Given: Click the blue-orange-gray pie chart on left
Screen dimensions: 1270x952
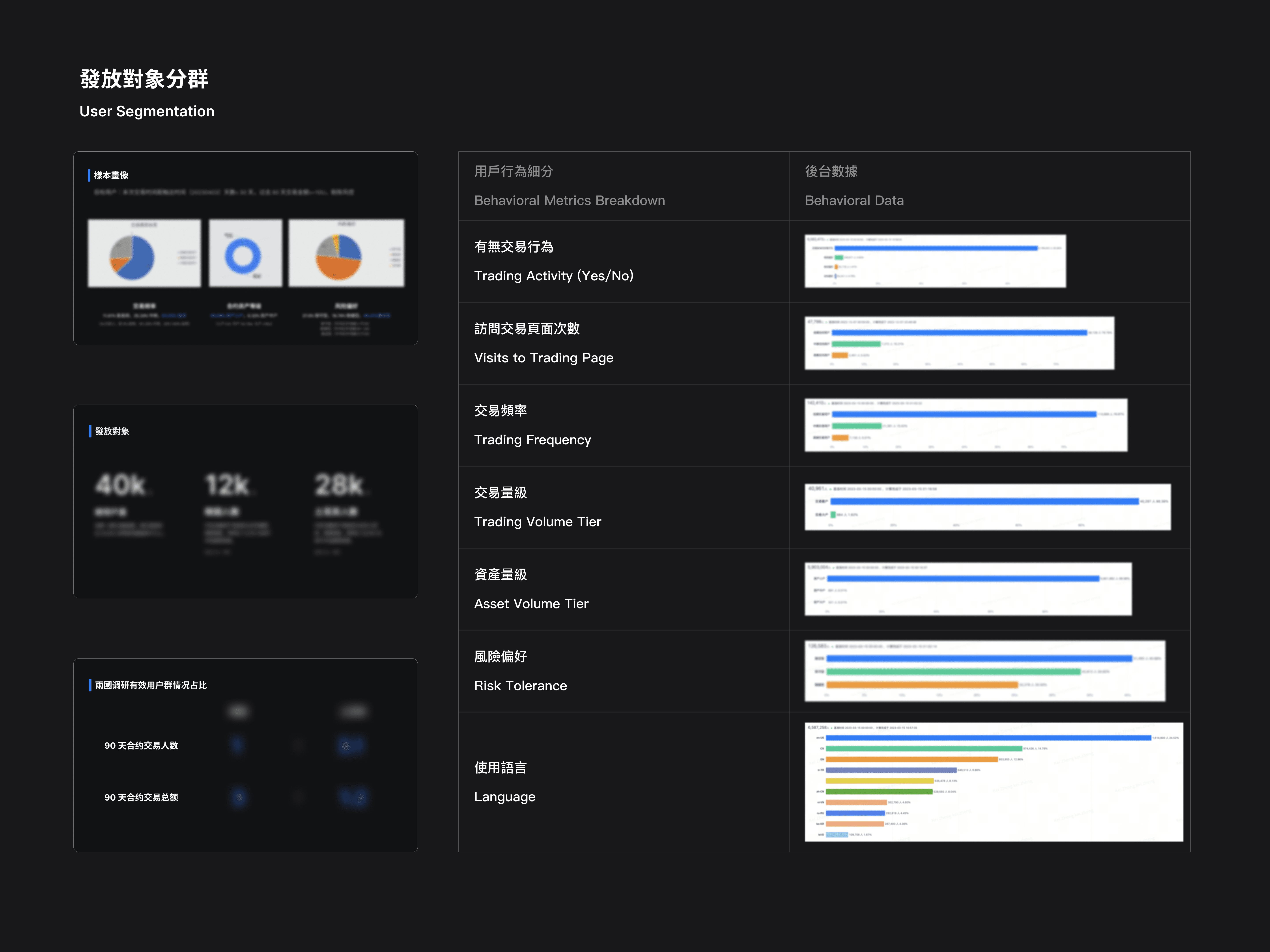Looking at the screenshot, I should [x=144, y=253].
